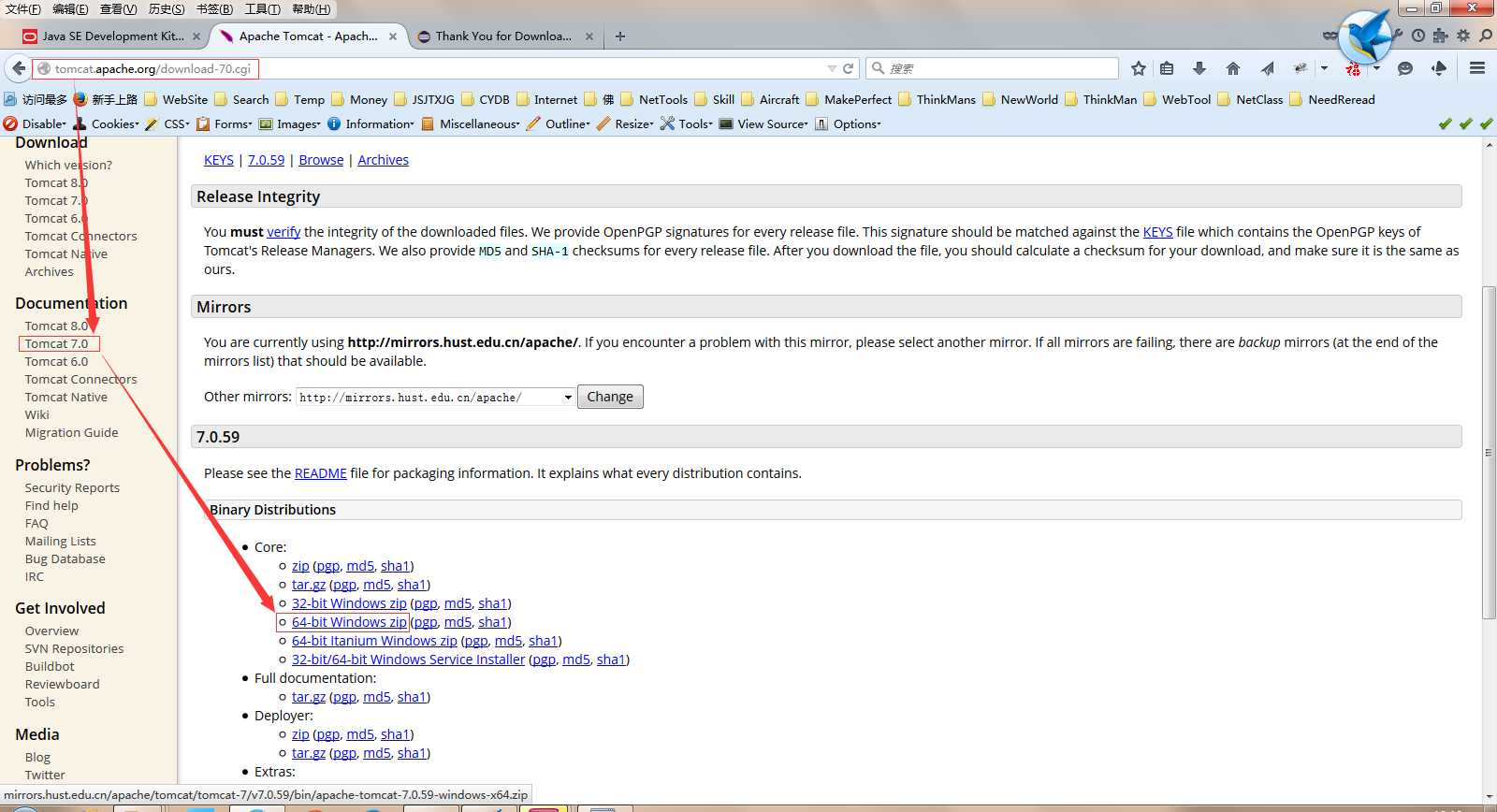Switch to Thank You for Download tab
1497x812 pixels.
pos(503,36)
